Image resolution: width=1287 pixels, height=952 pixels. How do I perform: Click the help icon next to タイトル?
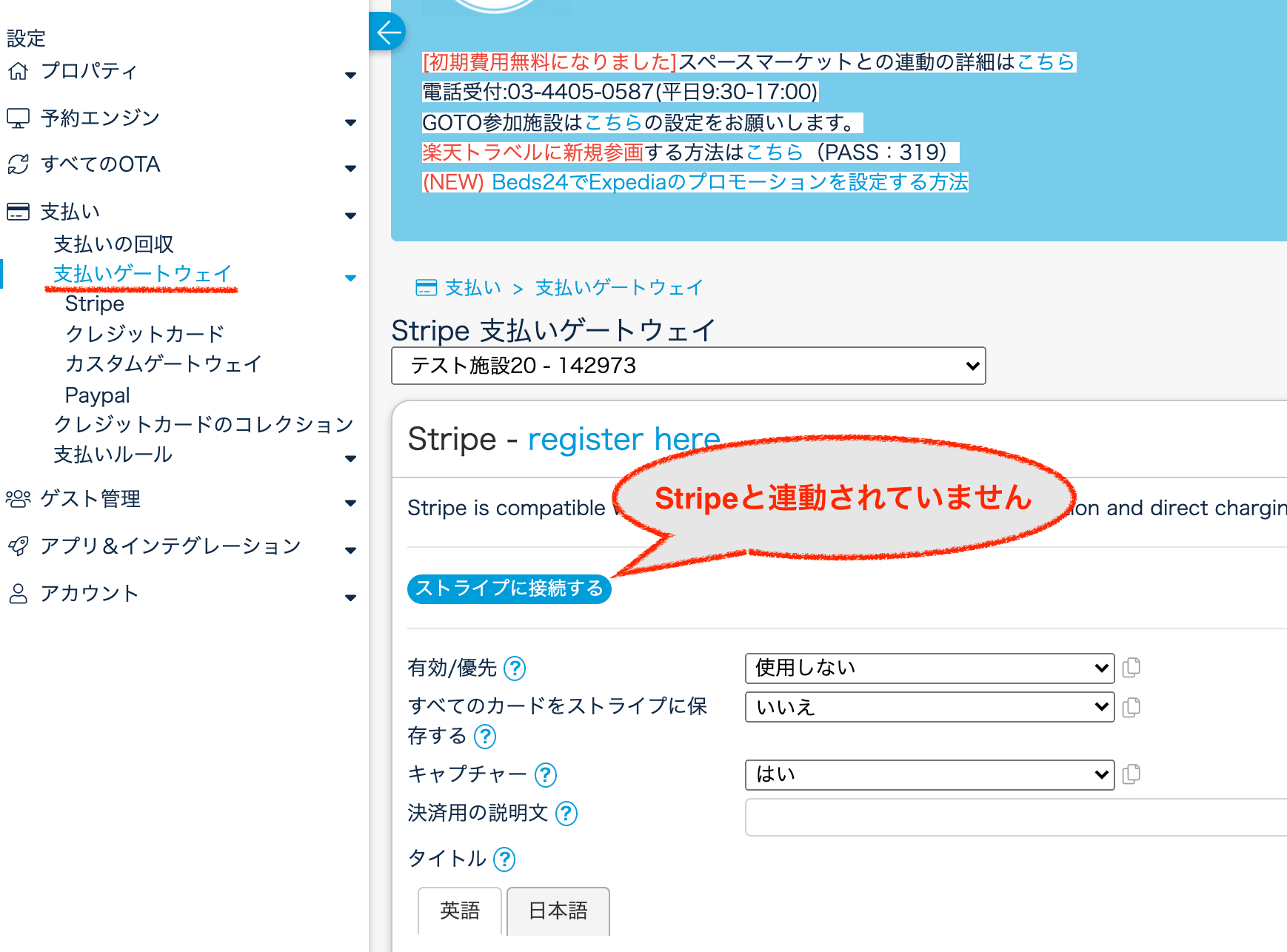click(x=504, y=859)
